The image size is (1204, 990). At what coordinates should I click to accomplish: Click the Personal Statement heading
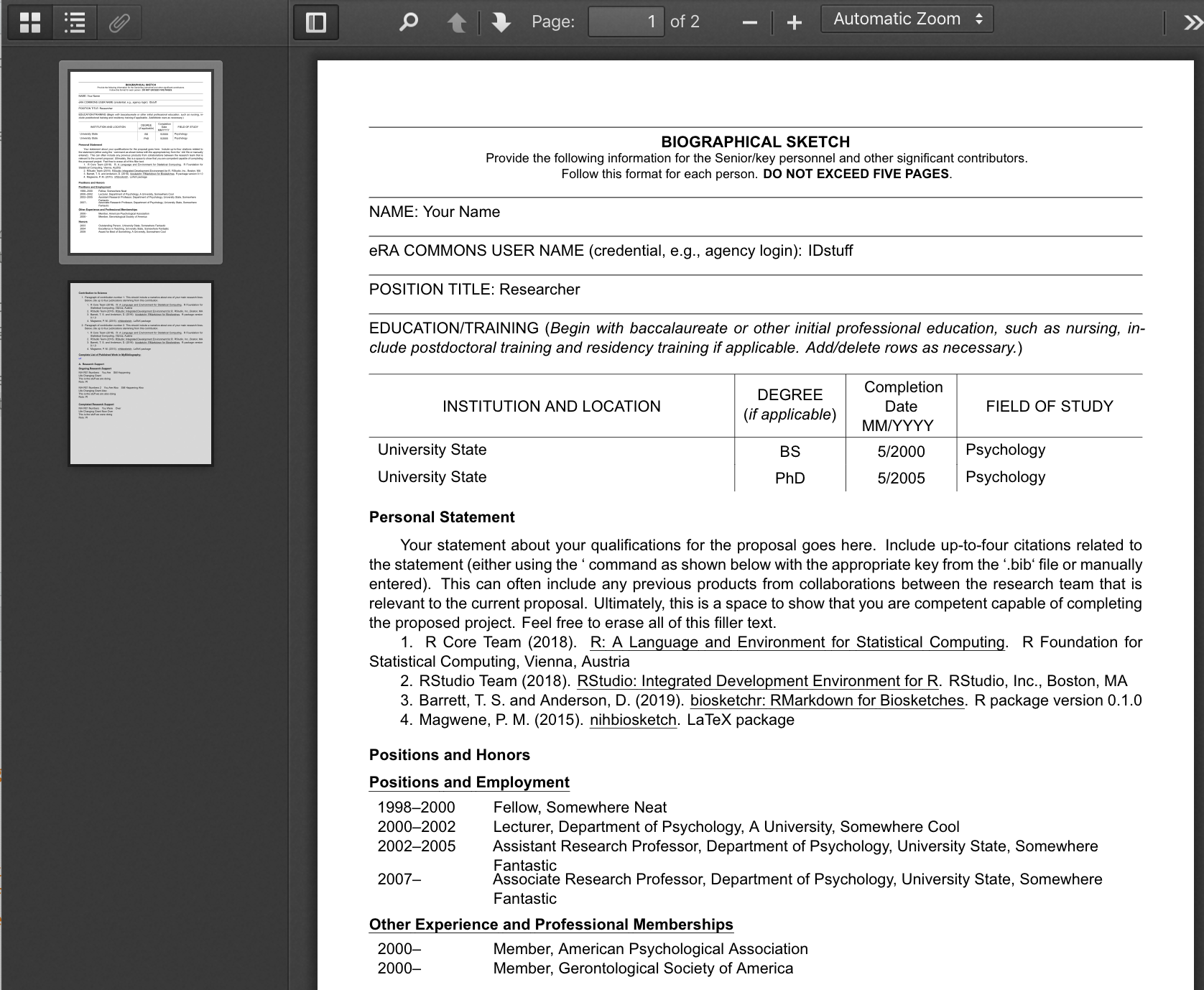click(x=442, y=517)
